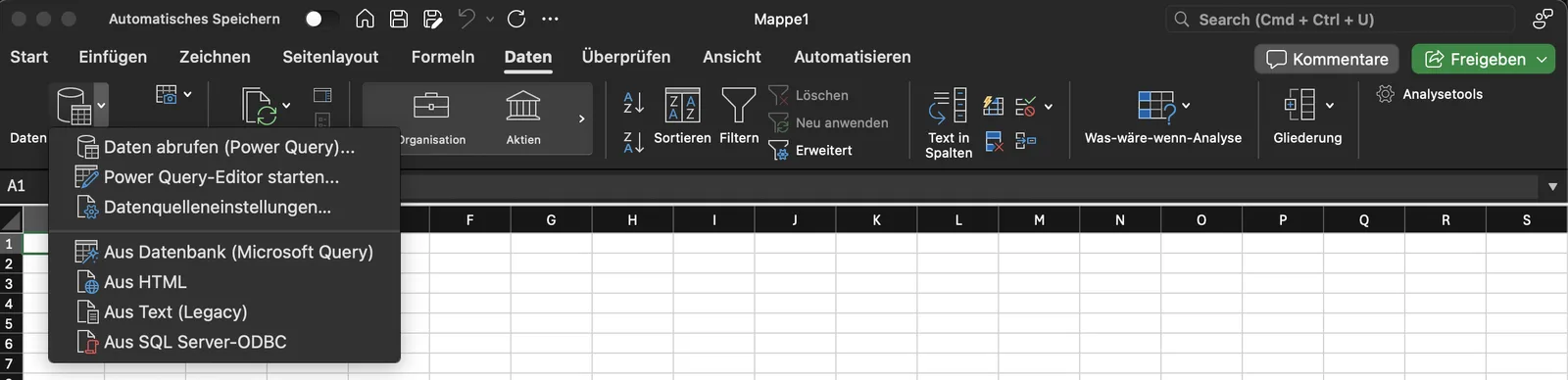1568x380 pixels.
Task: Open the Freigeben dropdown arrow
Action: coord(1542,59)
